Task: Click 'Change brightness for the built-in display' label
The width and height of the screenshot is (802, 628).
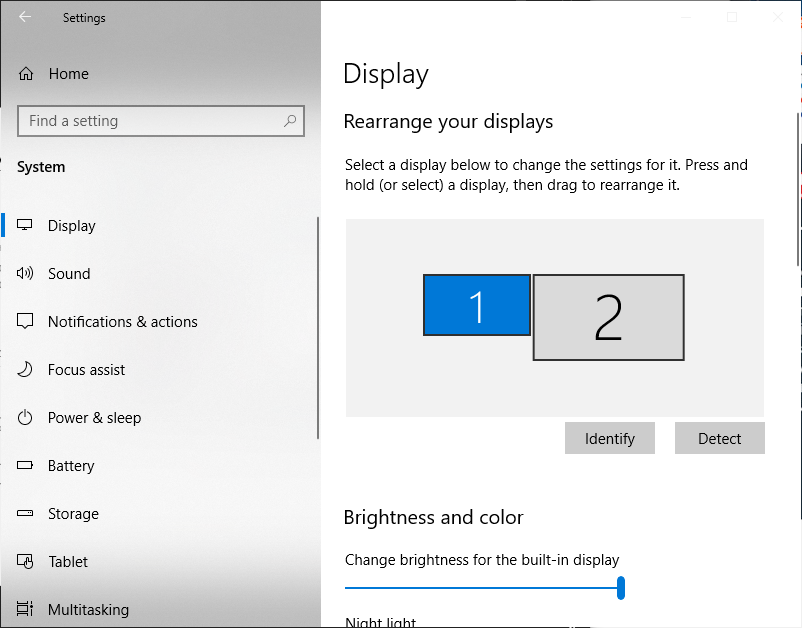Action: tap(482, 560)
